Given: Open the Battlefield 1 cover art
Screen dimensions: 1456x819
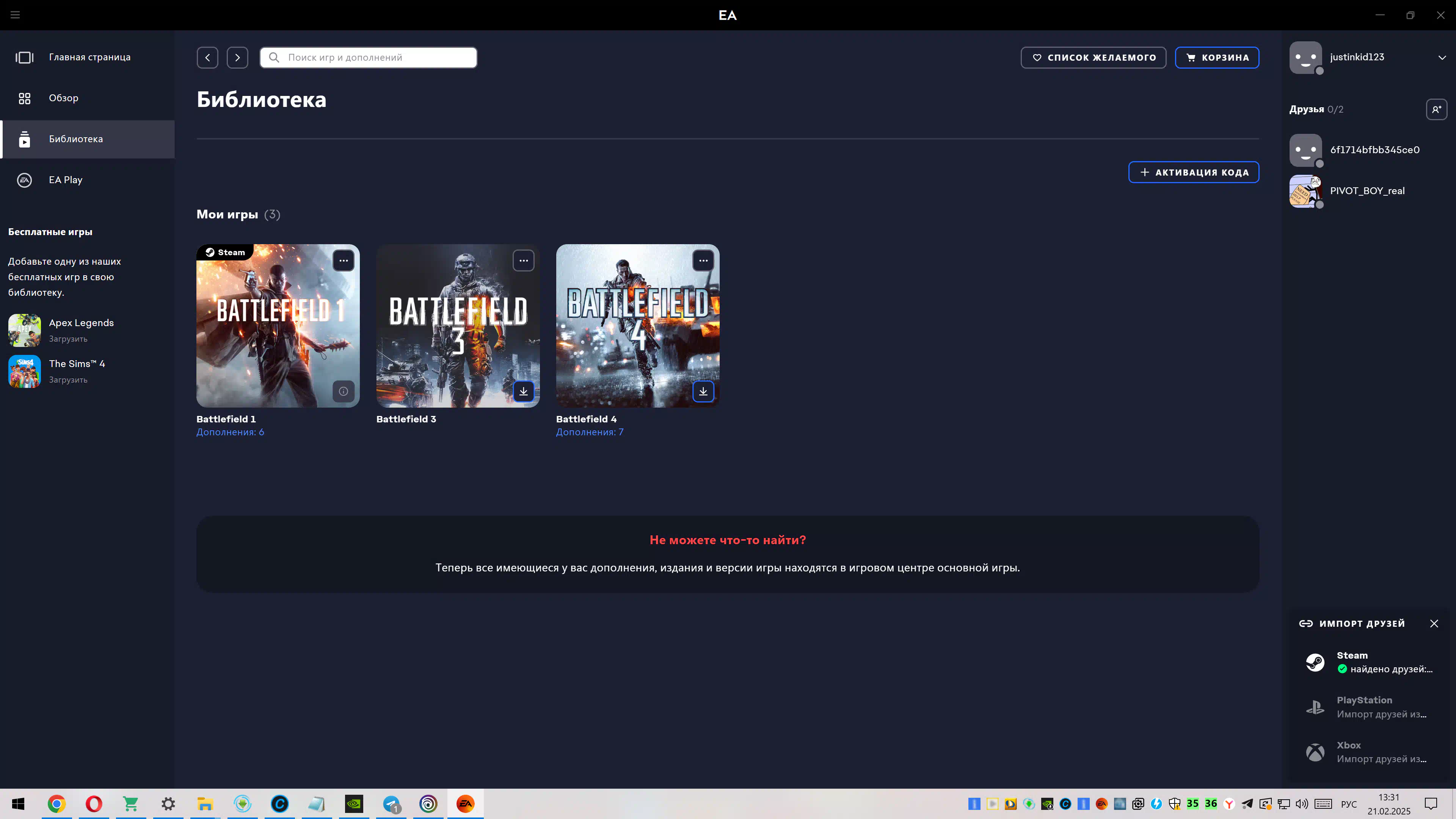Looking at the screenshot, I should pyautogui.click(x=278, y=326).
